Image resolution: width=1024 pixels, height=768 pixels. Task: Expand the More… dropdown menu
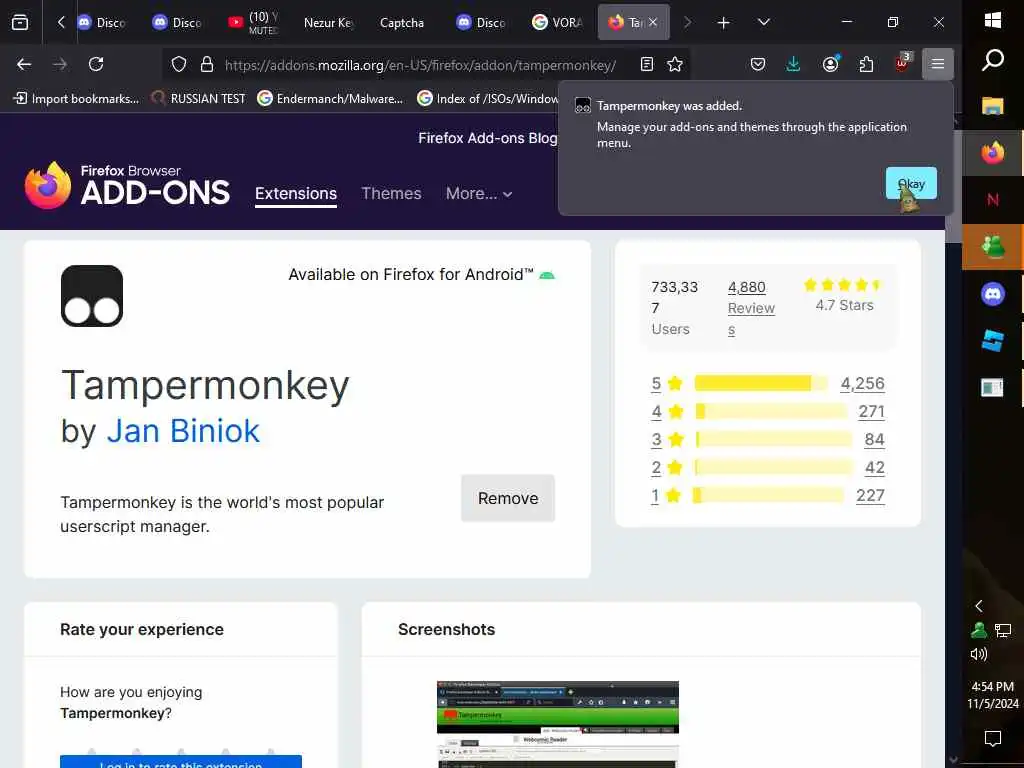[x=479, y=193]
